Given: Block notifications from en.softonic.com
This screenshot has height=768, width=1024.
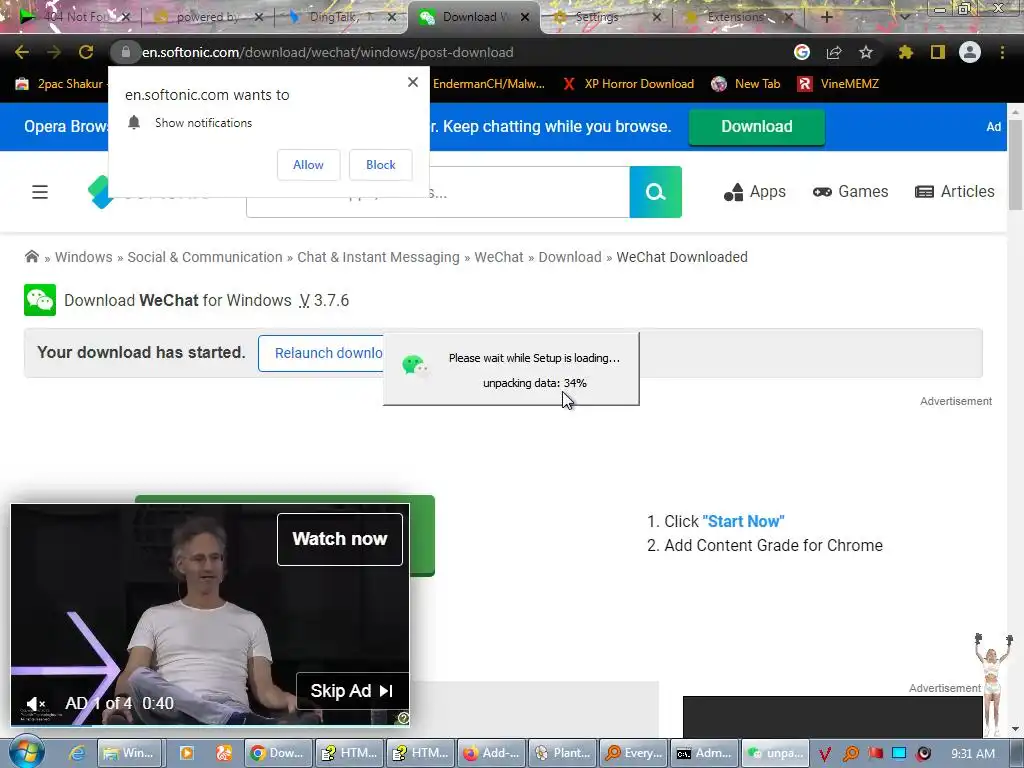Looking at the screenshot, I should pos(381,165).
